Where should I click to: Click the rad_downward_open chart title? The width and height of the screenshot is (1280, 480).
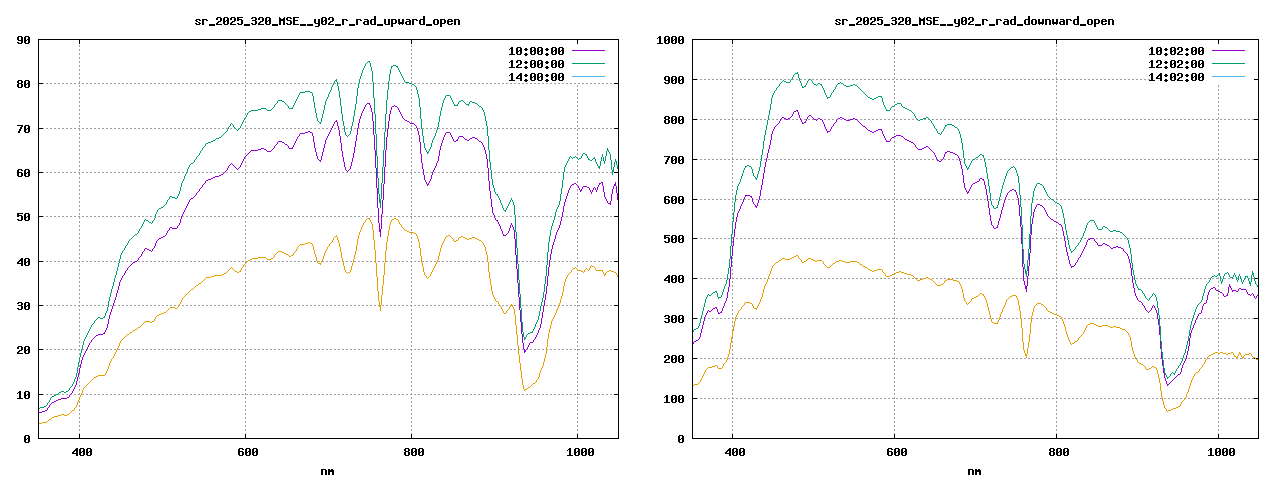974,21
